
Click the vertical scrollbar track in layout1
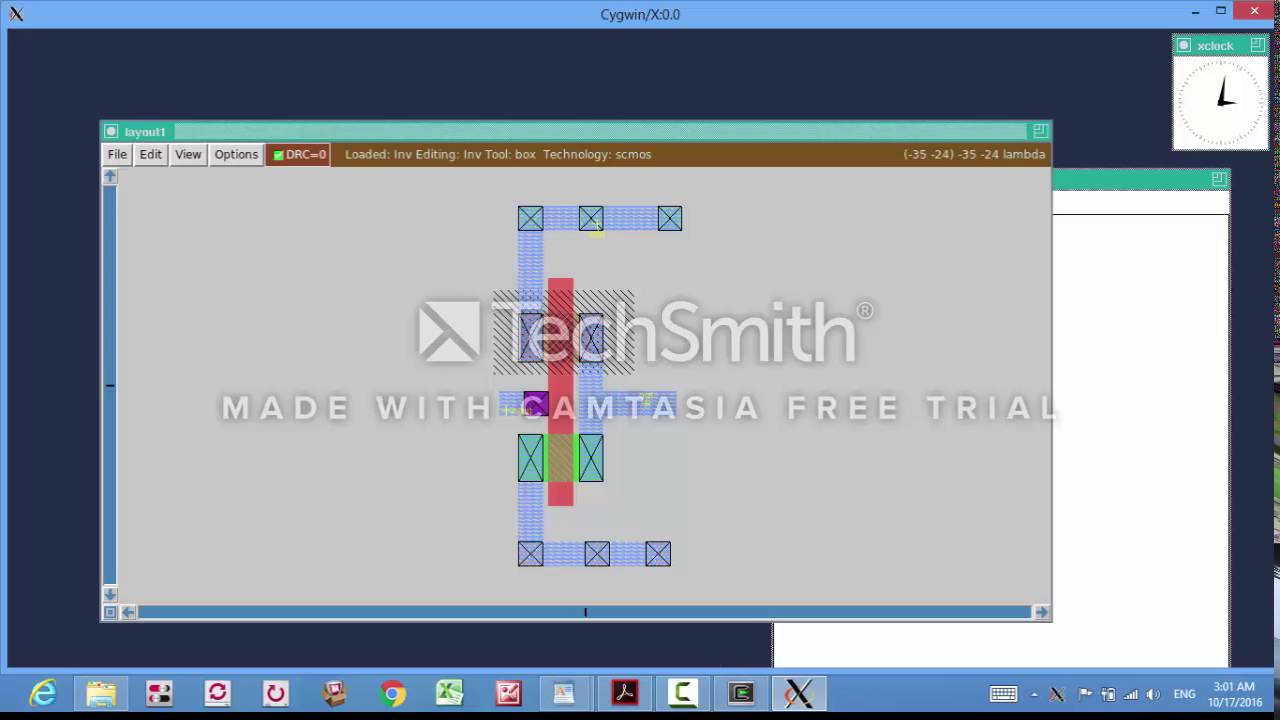(x=110, y=385)
